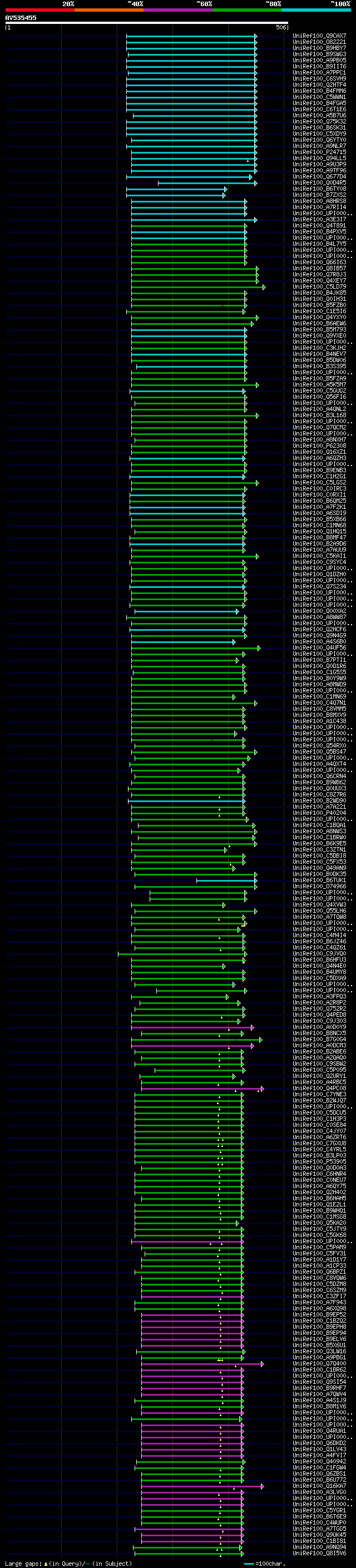Open hit UniRef100_B9HBY7
The height and width of the screenshot is (1568, 356).
[x=319, y=48]
